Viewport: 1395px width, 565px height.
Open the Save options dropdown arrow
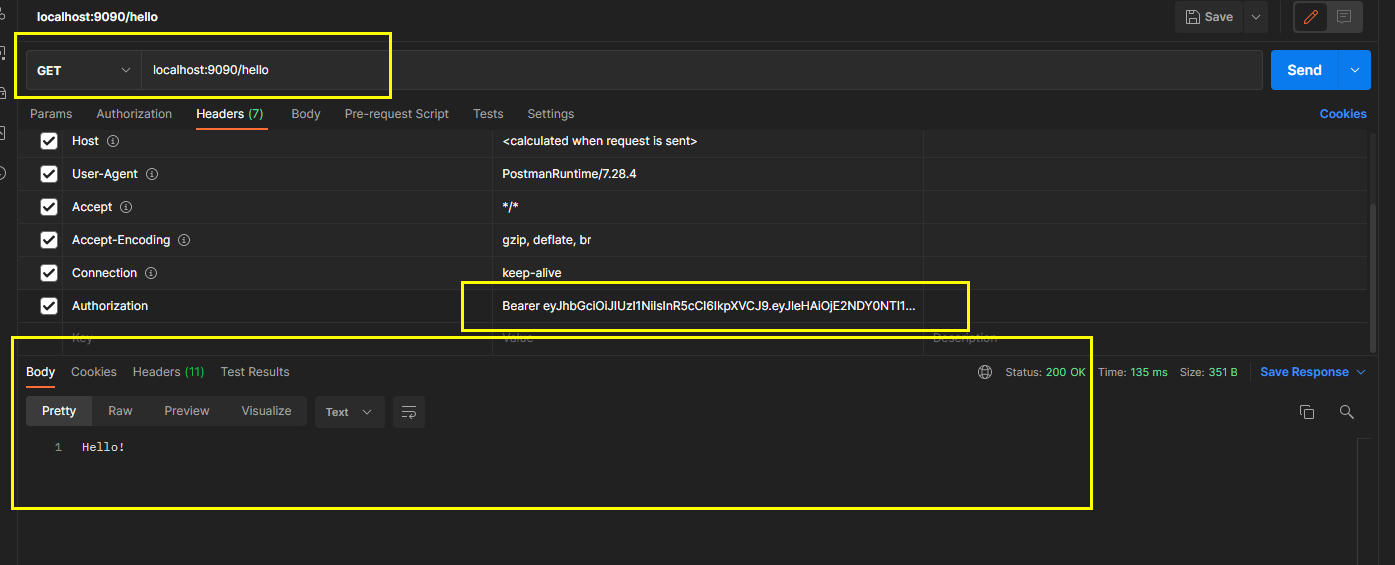coord(1255,17)
